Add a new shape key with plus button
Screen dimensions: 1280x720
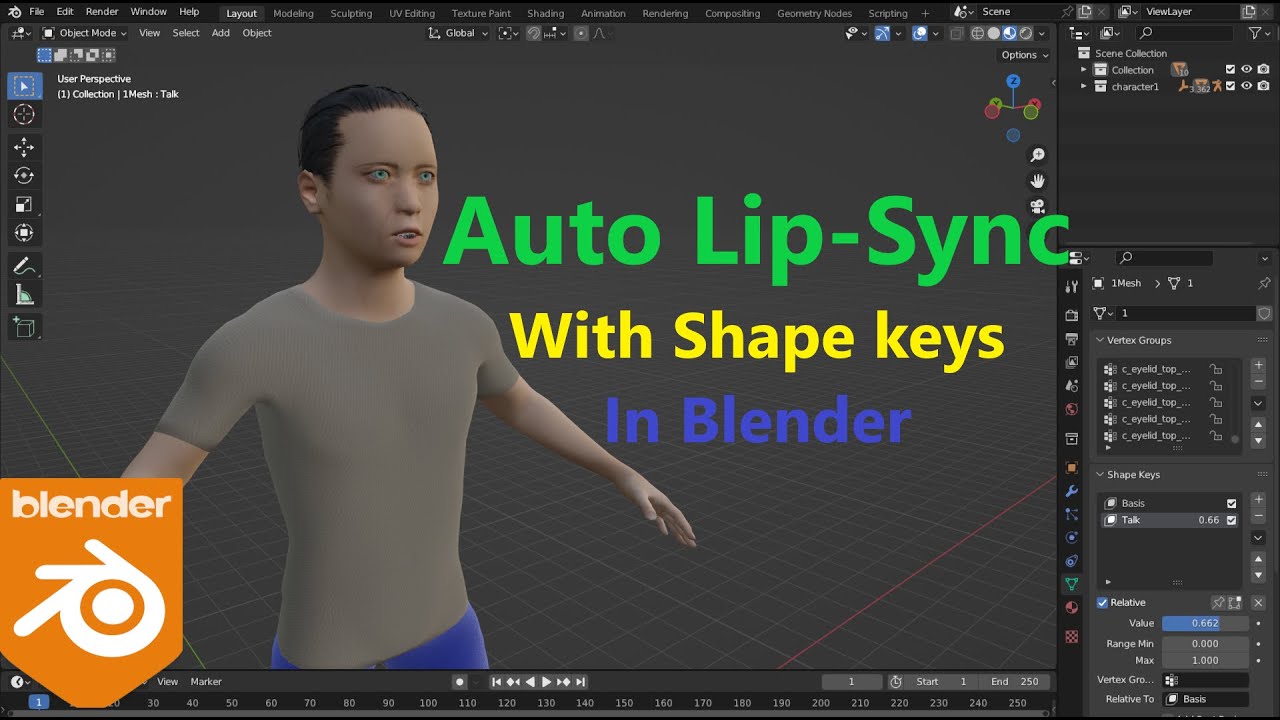click(1259, 499)
